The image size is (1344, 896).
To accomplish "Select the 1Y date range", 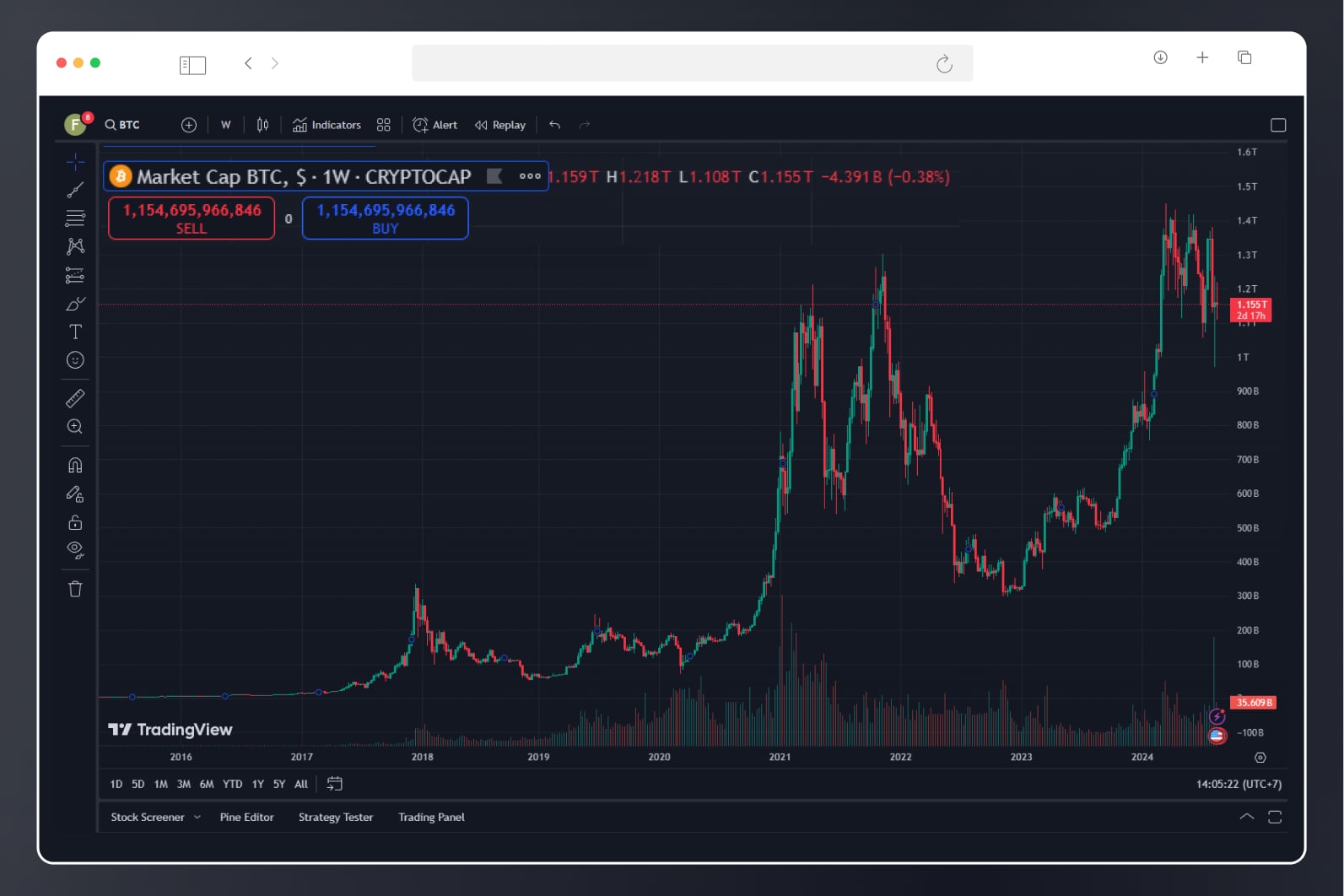I will pyautogui.click(x=257, y=784).
